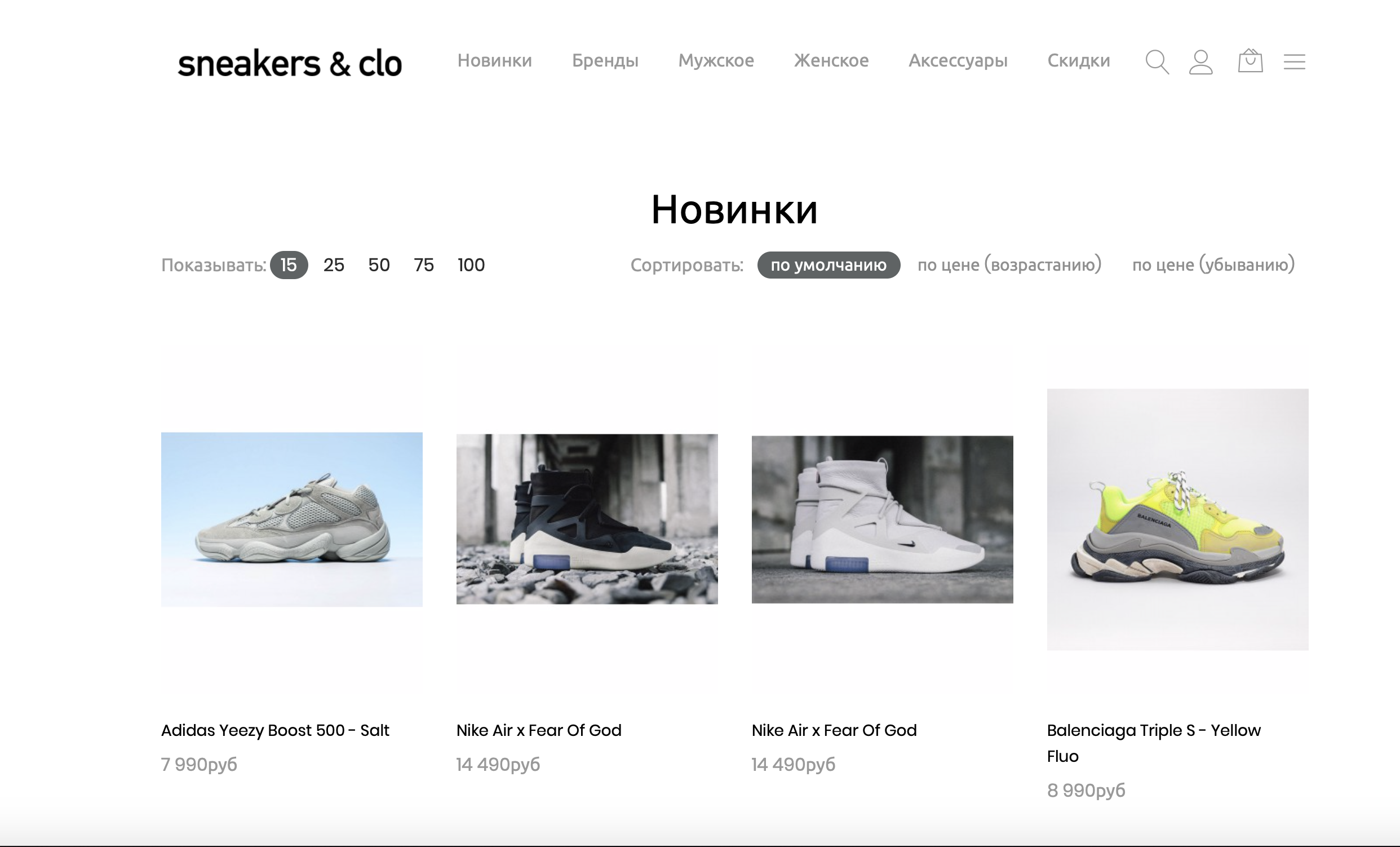
Task: Open the white Nike Air Fear Of God image
Action: pyautogui.click(x=883, y=519)
